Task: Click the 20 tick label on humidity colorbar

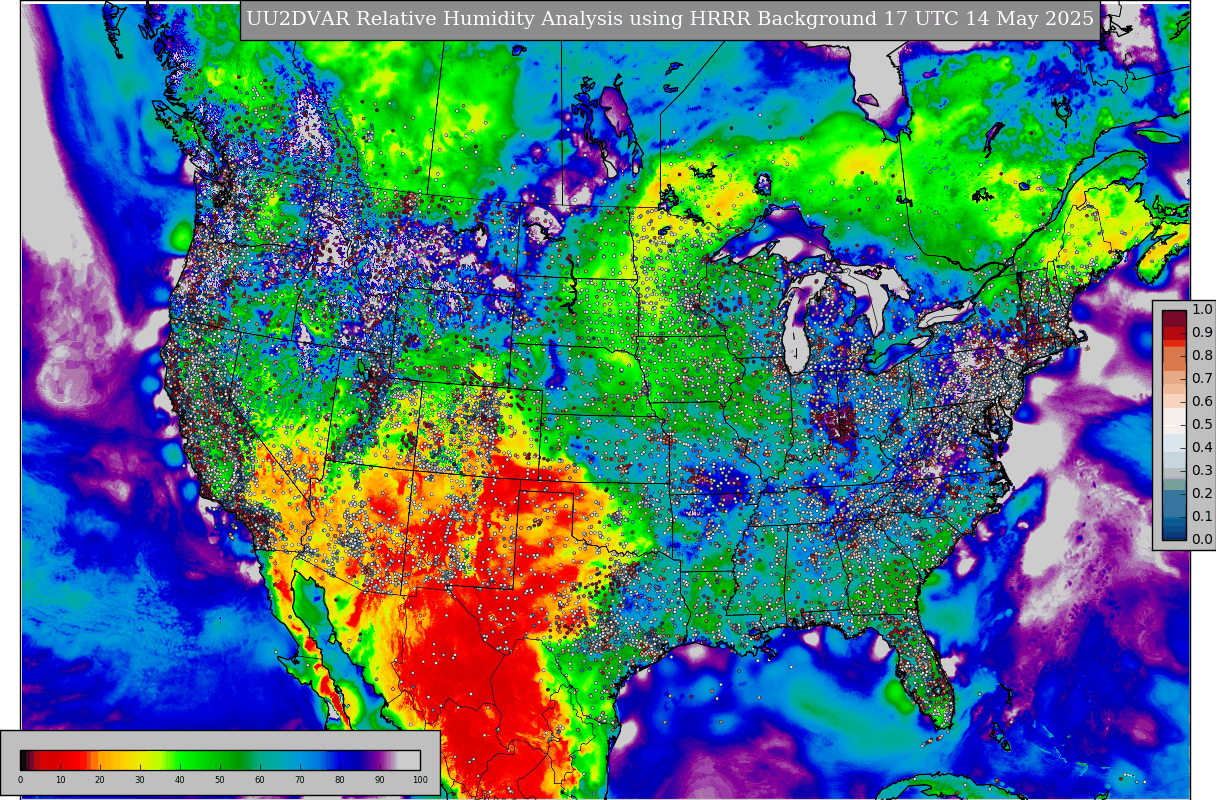Action: click(x=100, y=780)
